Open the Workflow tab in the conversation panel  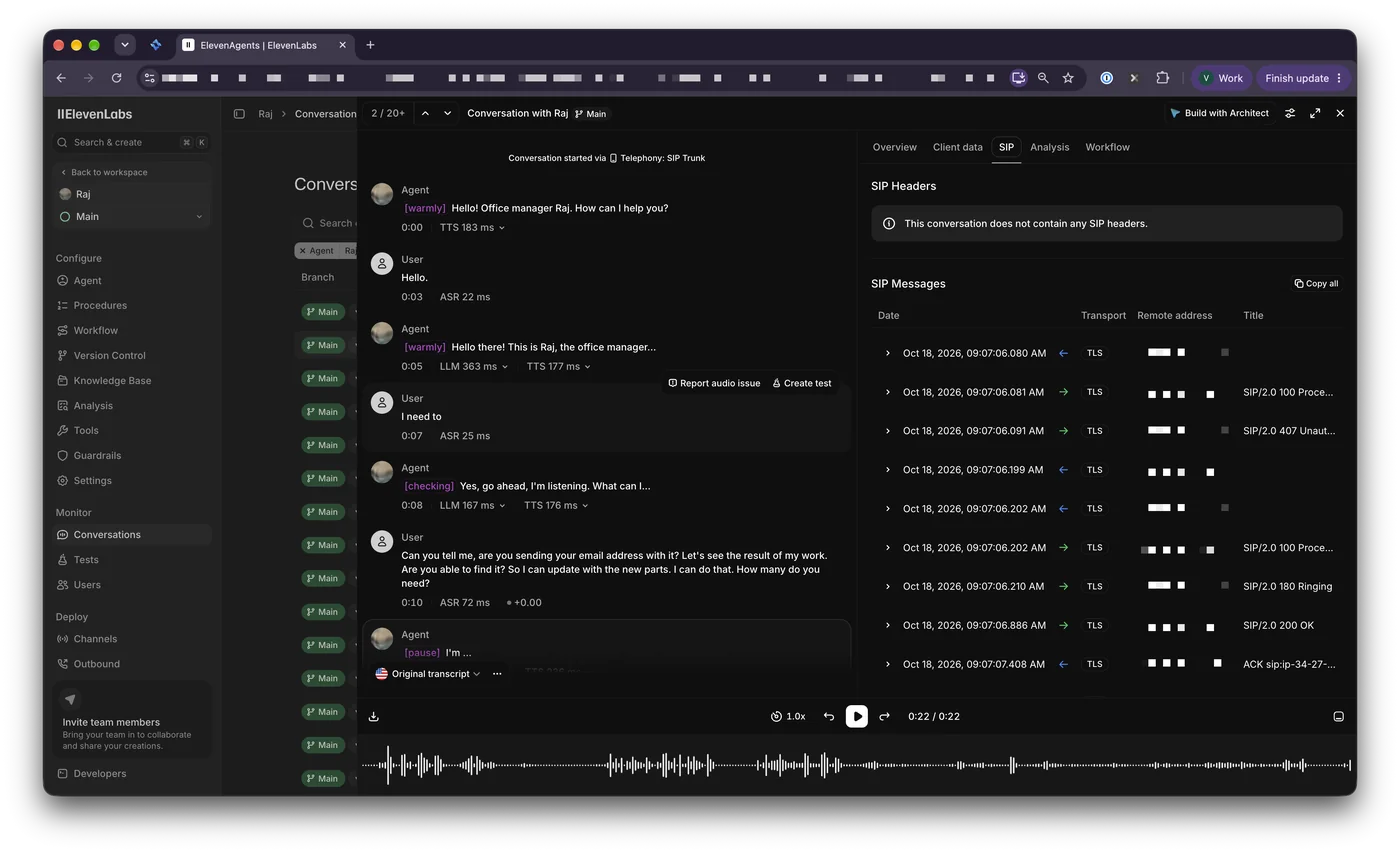click(1107, 147)
